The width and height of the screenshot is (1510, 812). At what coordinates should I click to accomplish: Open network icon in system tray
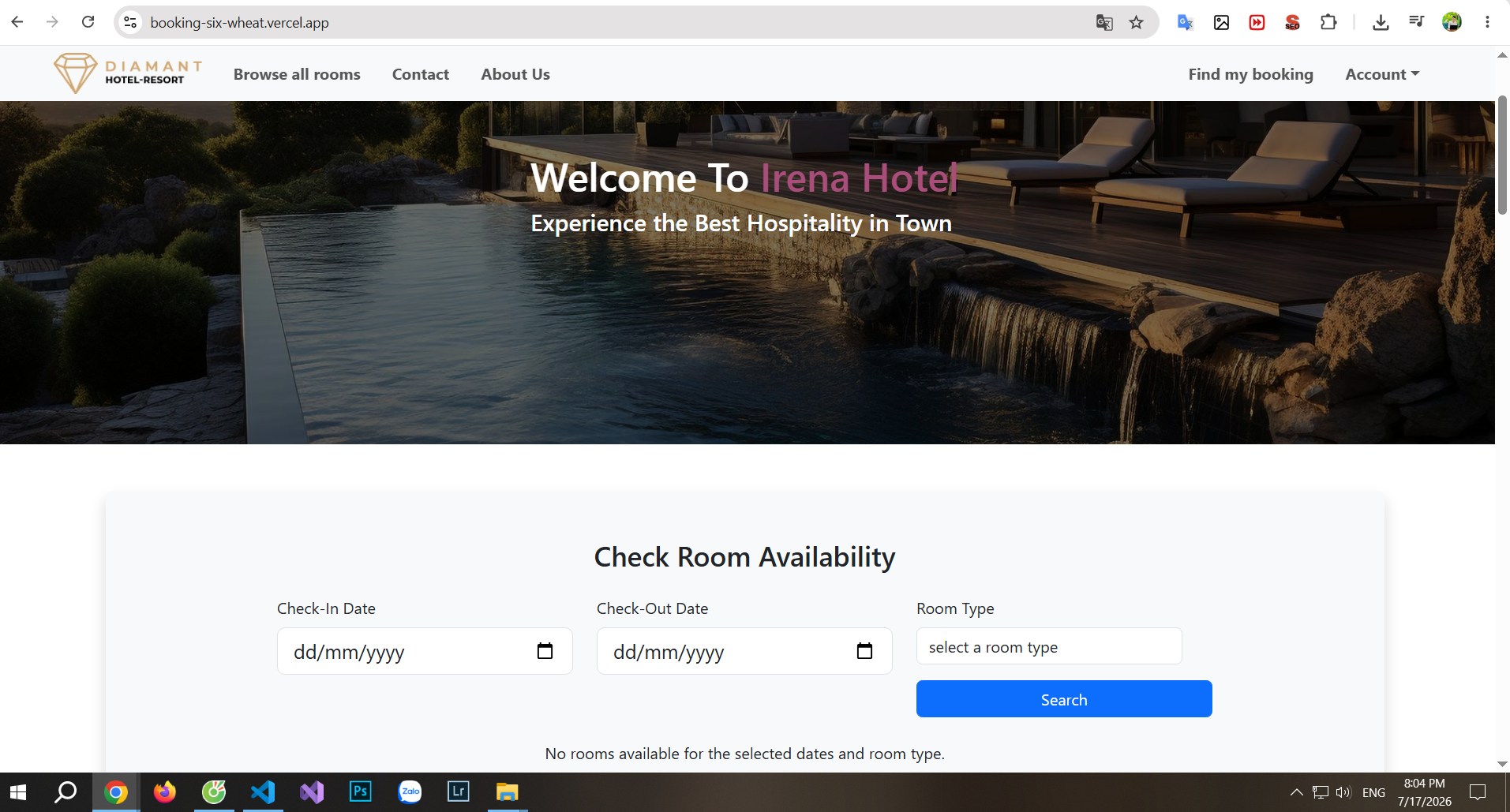pos(1321,792)
